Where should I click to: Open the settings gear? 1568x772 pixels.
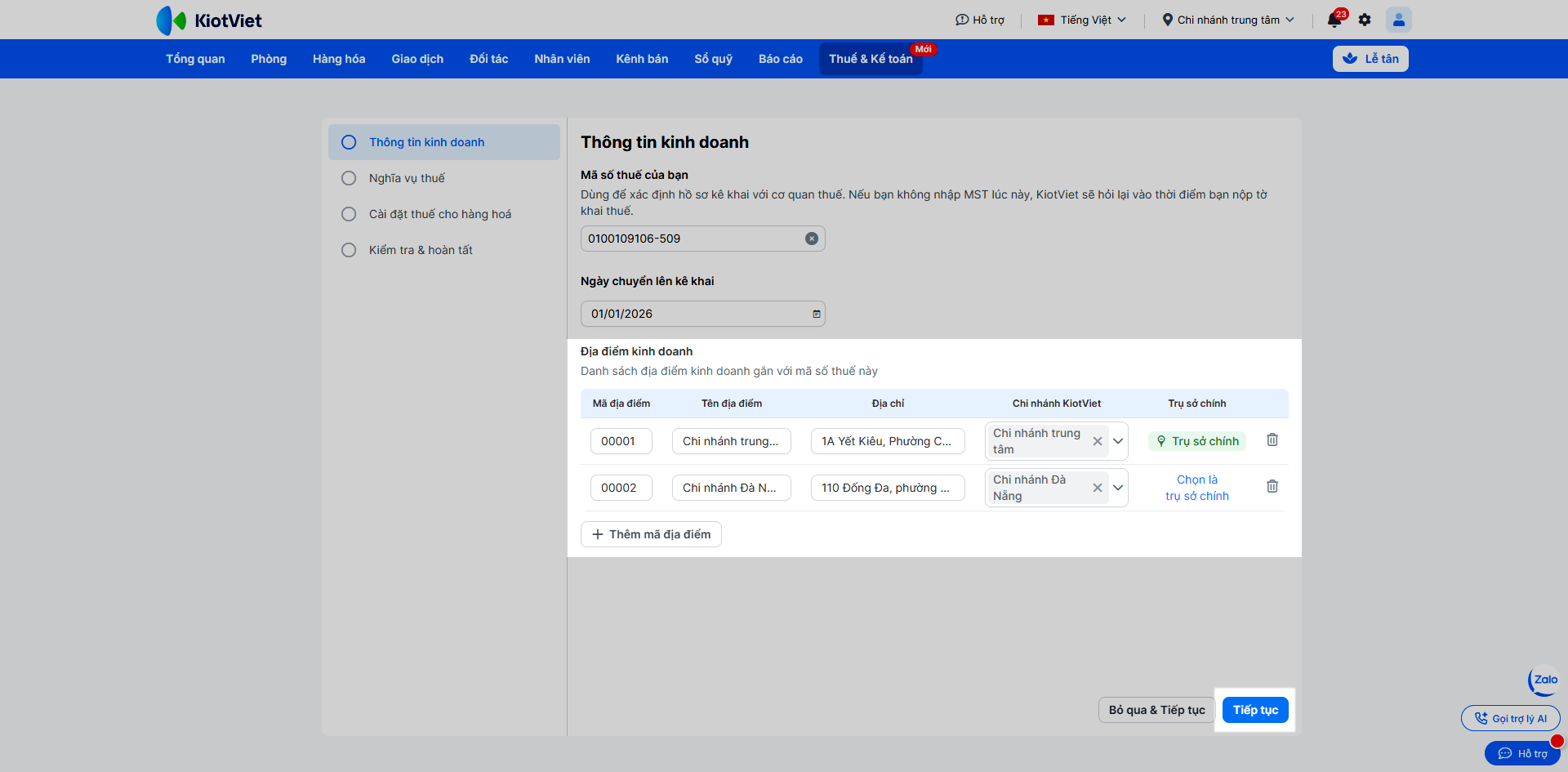tap(1365, 20)
